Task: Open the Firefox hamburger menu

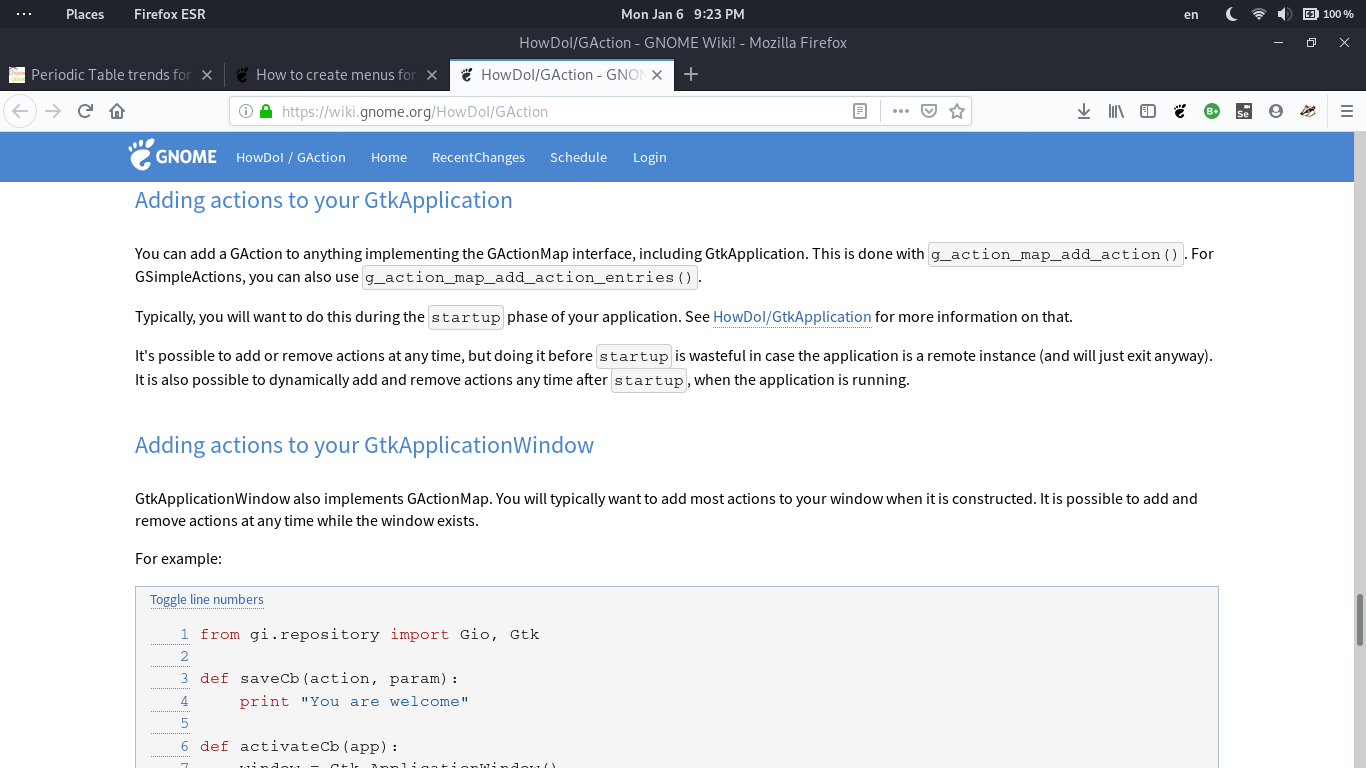Action: point(1347,111)
